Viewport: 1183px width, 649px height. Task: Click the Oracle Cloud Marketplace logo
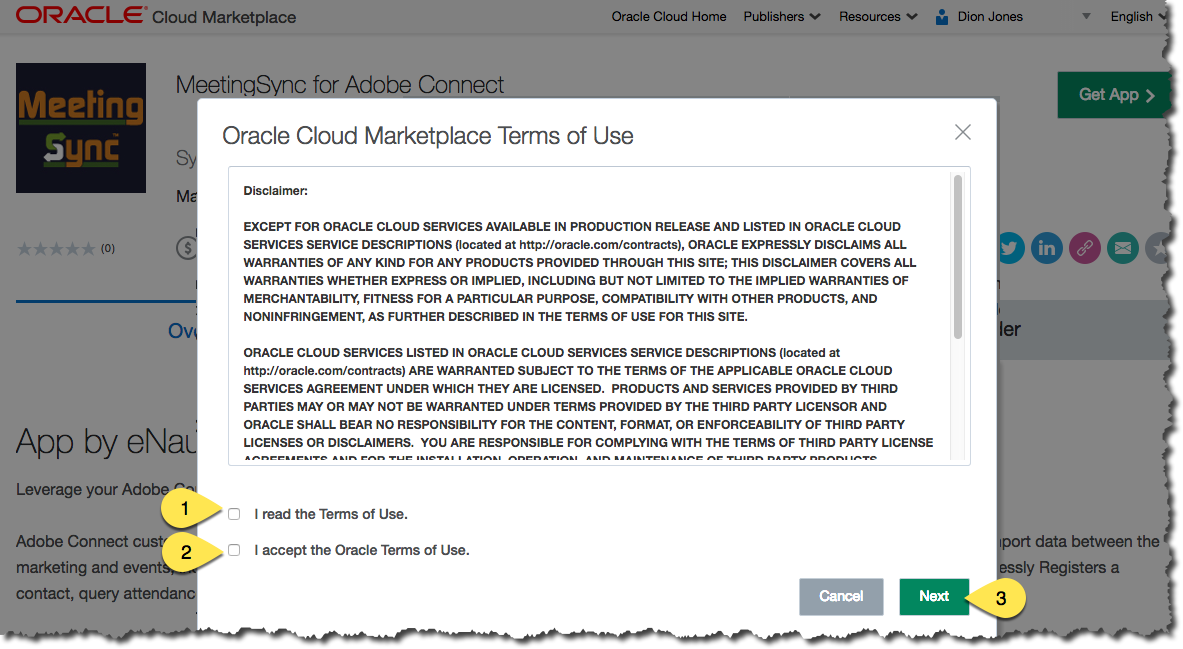156,16
